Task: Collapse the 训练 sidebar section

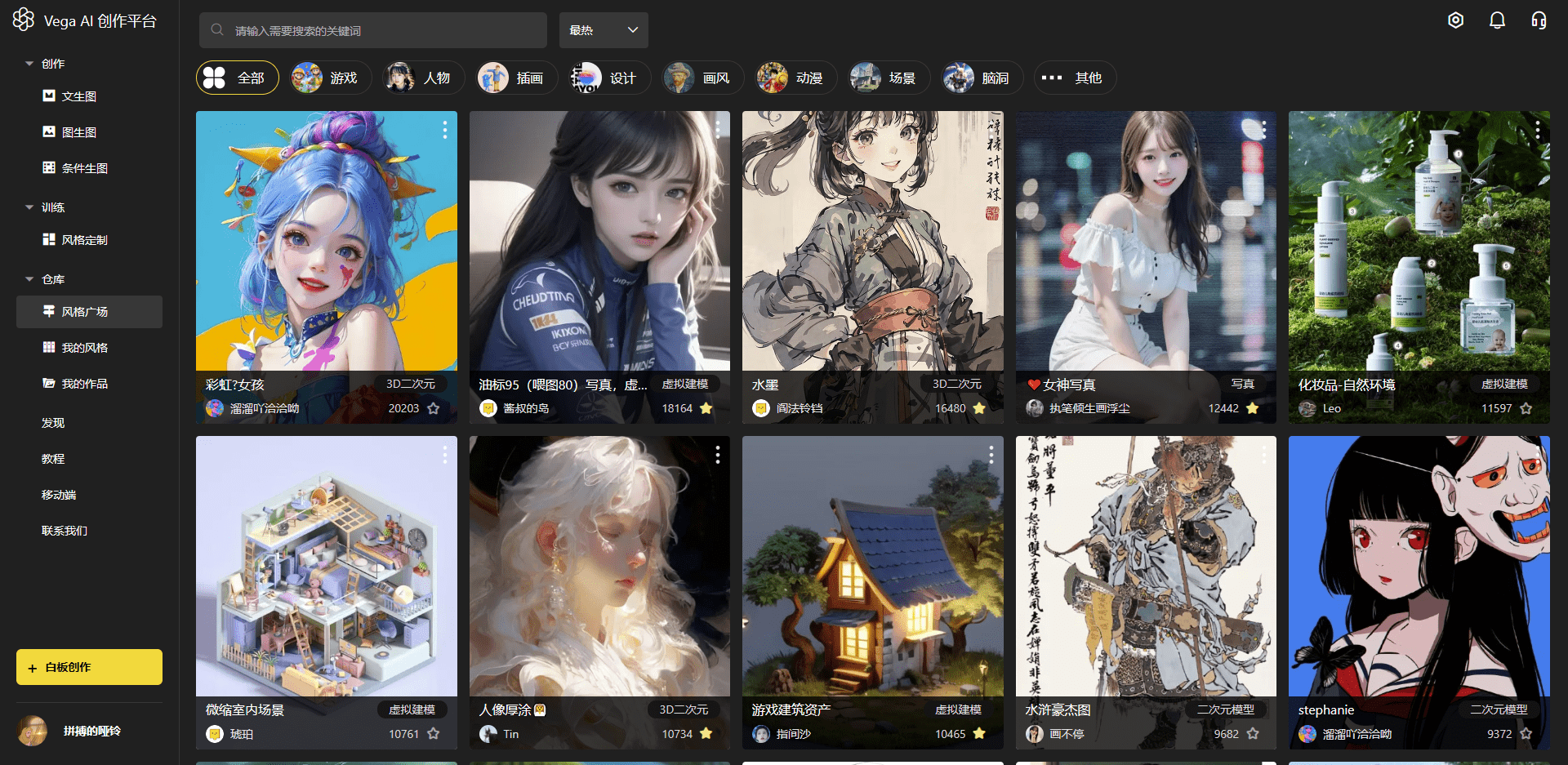Action: [29, 207]
